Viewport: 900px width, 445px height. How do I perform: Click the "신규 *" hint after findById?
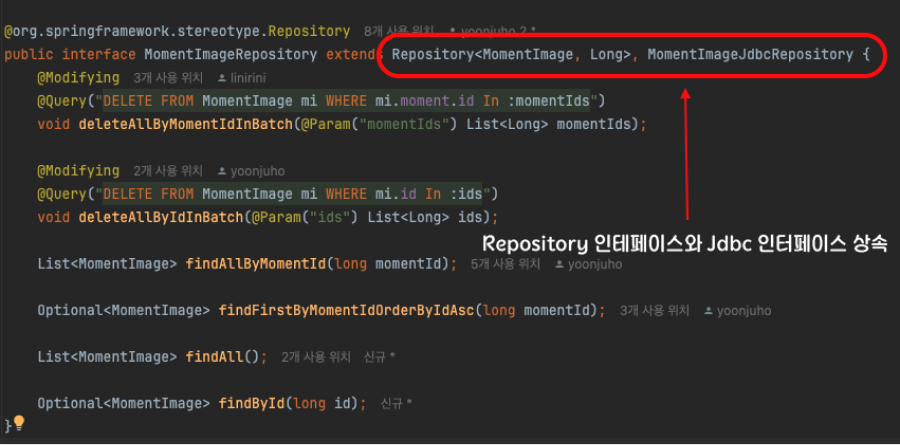(396, 404)
